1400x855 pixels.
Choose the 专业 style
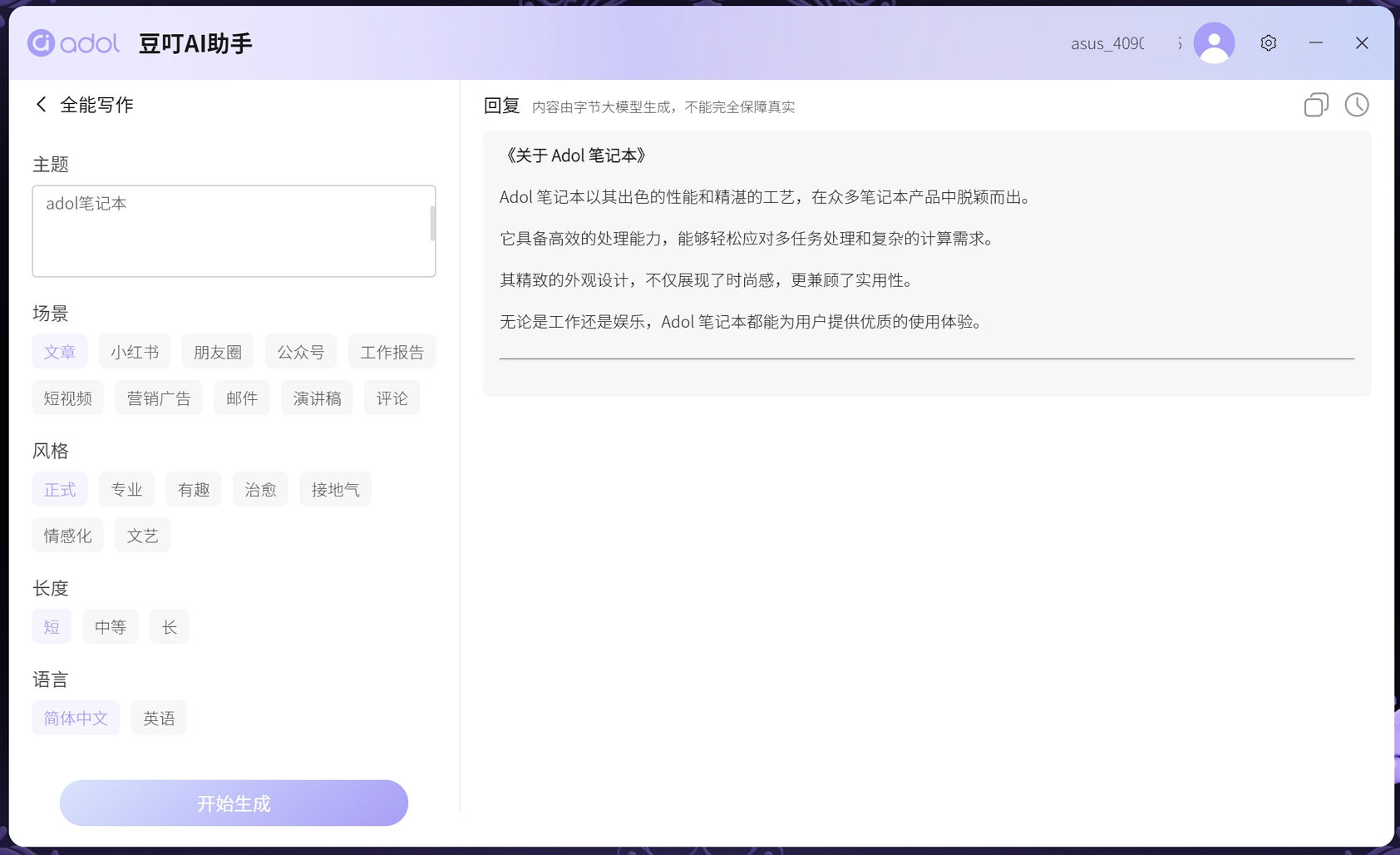(x=126, y=489)
